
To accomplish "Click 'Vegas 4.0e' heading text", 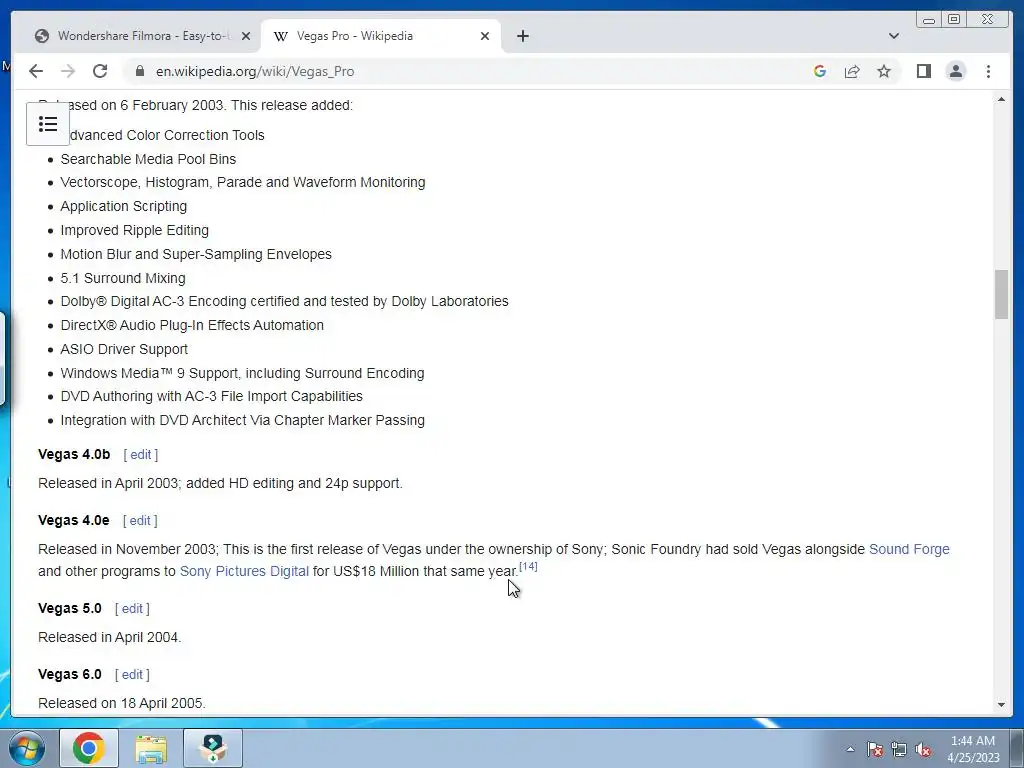I will click(74, 520).
